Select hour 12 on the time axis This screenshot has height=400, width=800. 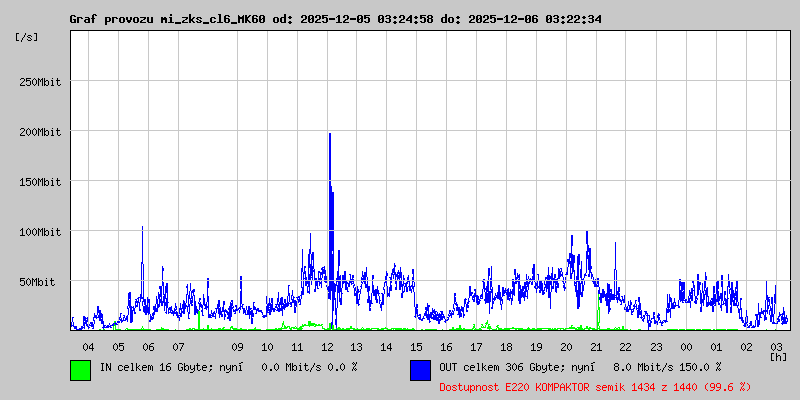coord(327,347)
